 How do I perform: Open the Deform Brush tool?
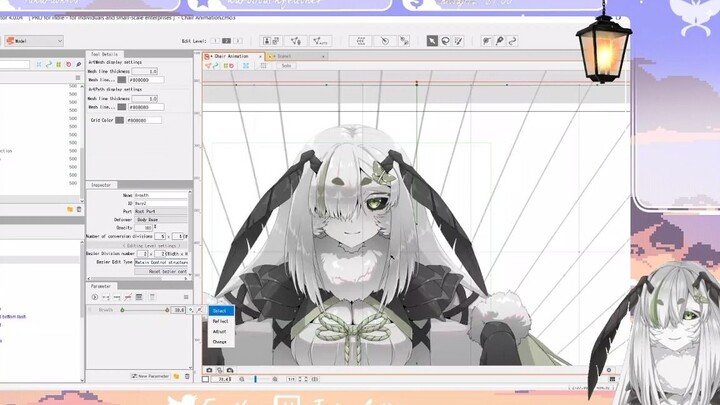coord(487,41)
